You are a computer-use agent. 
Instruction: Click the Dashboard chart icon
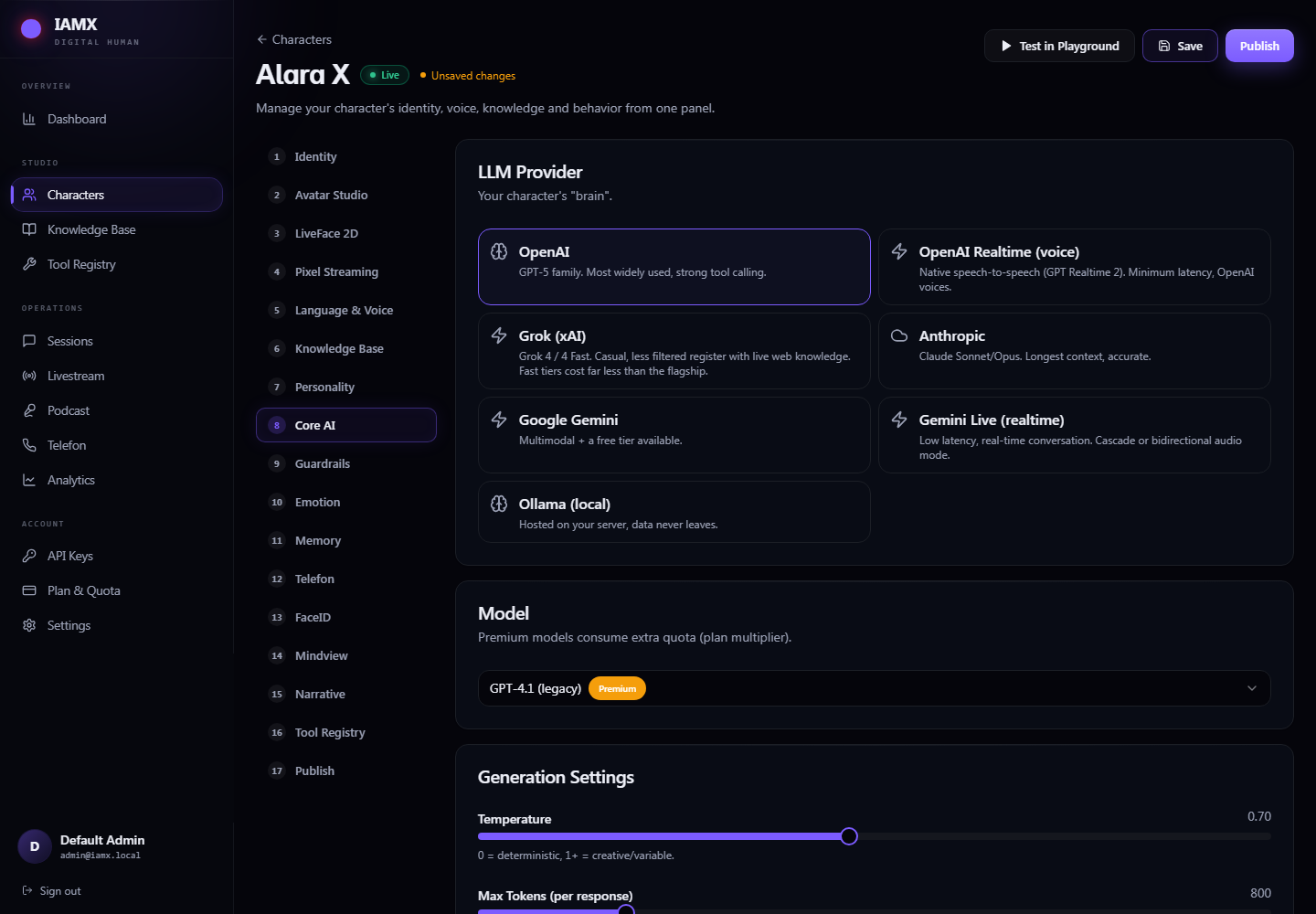tap(29, 119)
